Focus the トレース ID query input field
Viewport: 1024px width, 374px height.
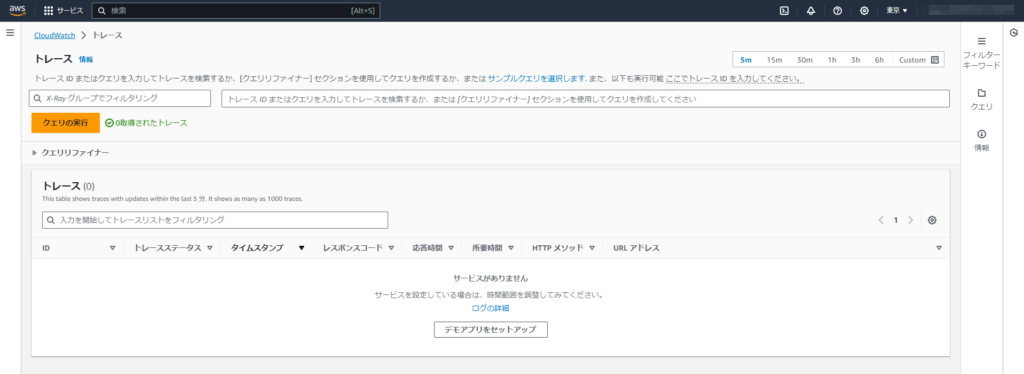(585, 99)
